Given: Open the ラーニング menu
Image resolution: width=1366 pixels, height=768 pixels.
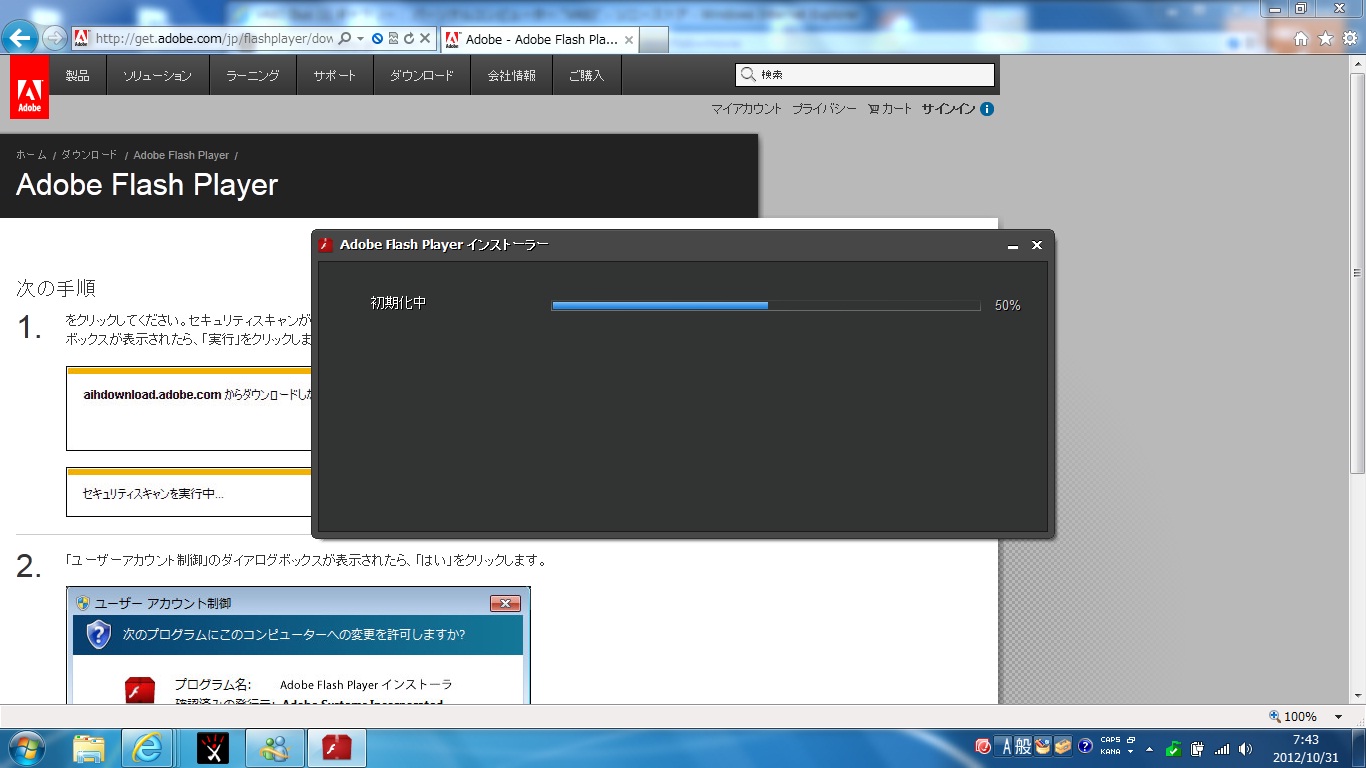Looking at the screenshot, I should click(253, 75).
